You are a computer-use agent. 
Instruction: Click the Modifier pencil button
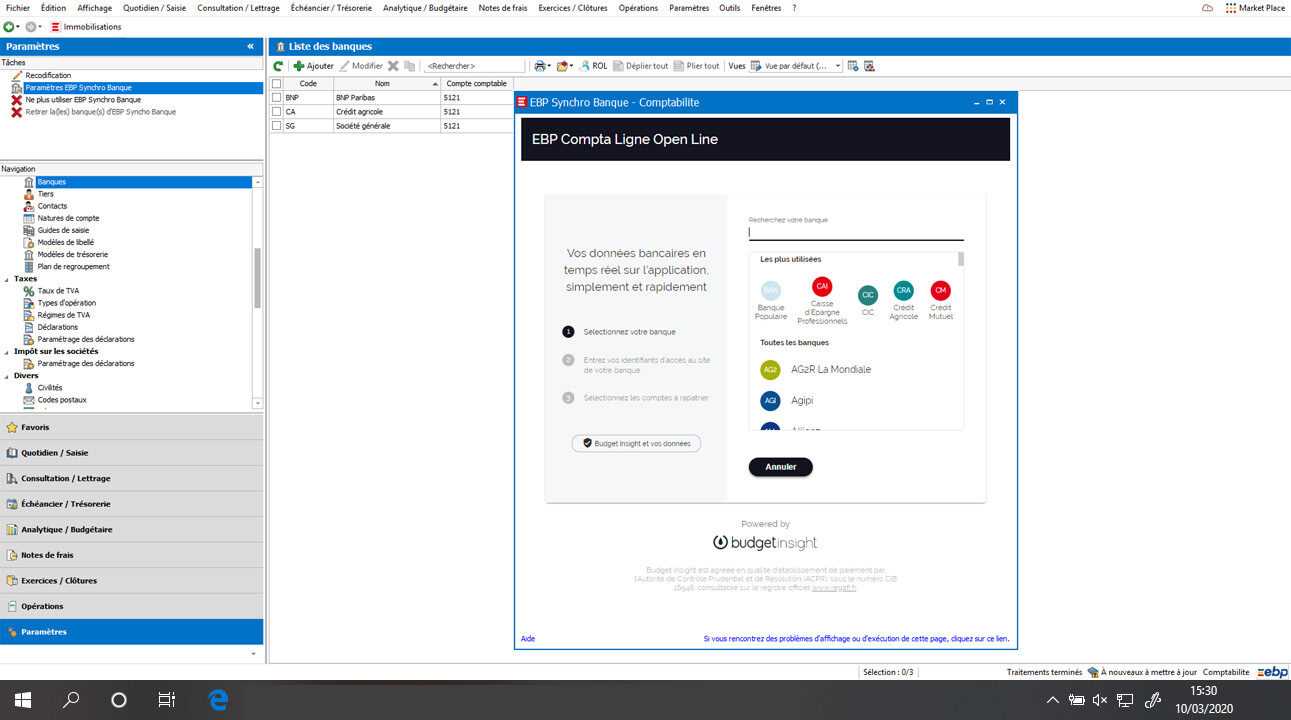pos(361,66)
